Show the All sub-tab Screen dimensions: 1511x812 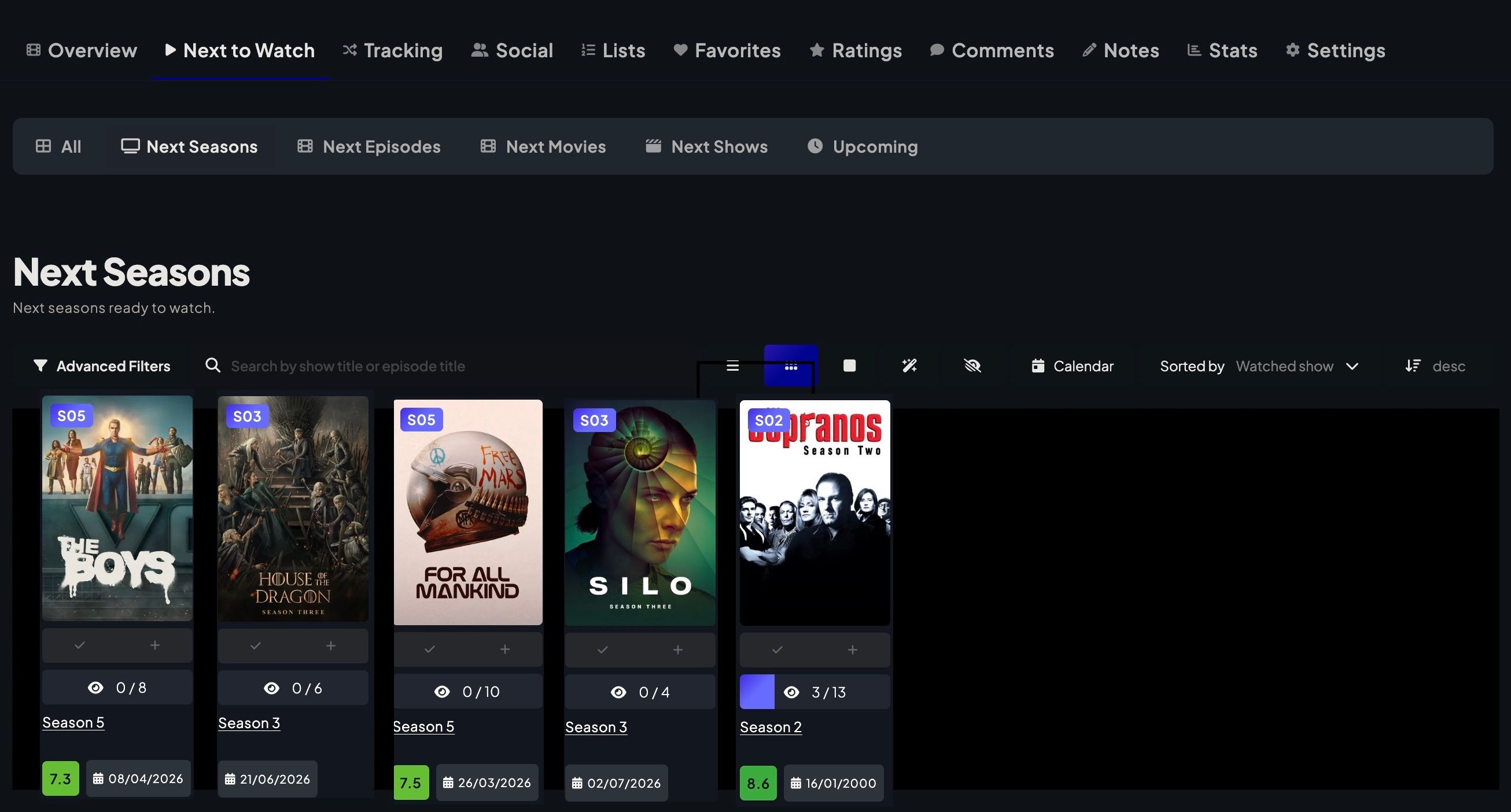[x=58, y=146]
